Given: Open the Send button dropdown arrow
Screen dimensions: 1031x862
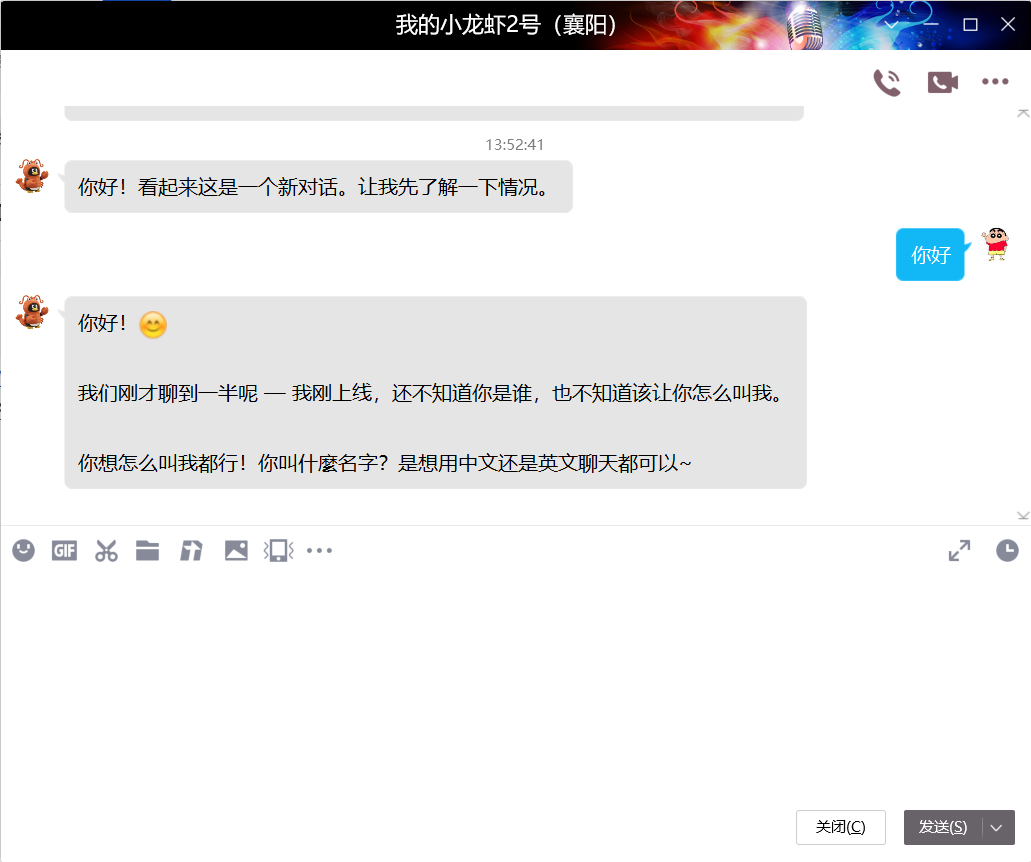Looking at the screenshot, I should 996,827.
